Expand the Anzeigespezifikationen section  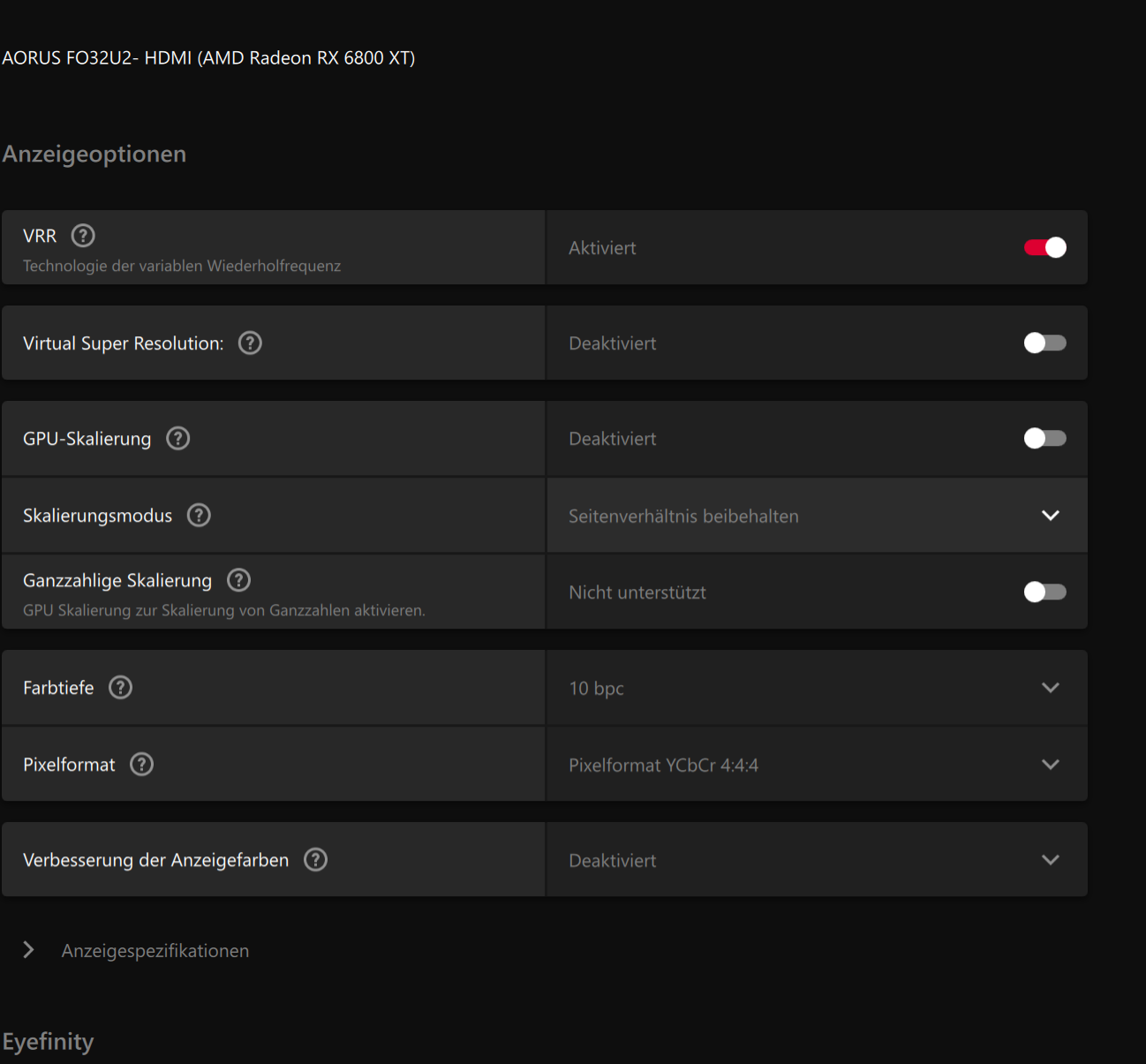[29, 950]
